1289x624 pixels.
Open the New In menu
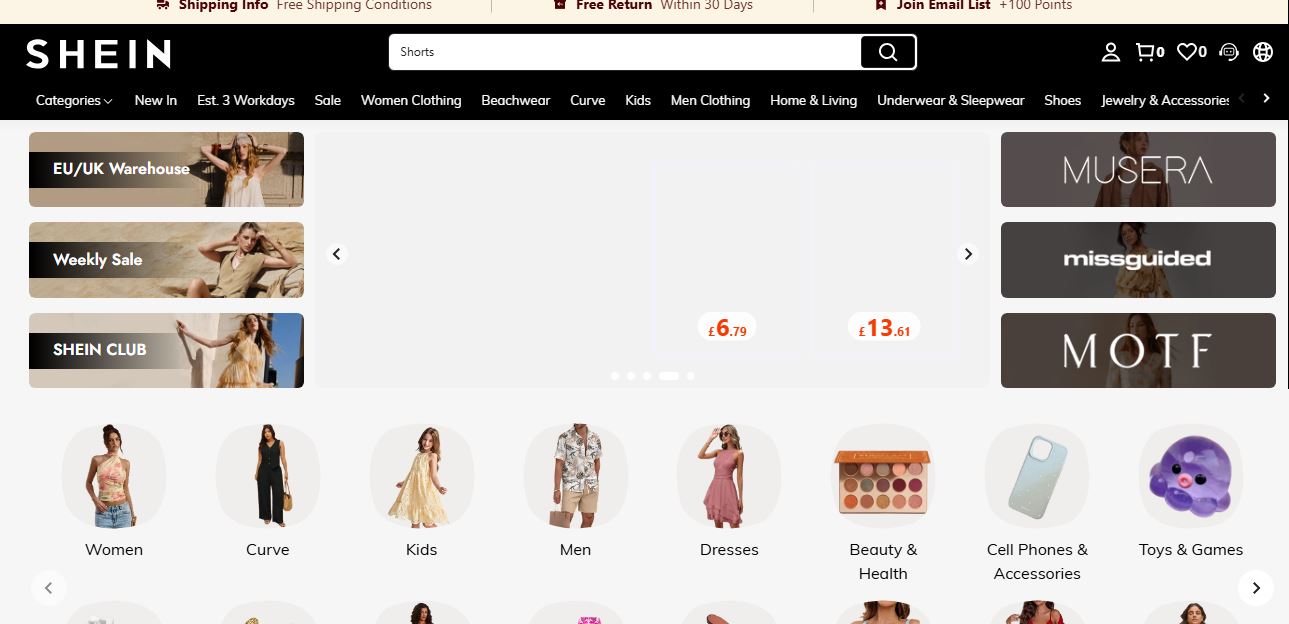[x=156, y=100]
